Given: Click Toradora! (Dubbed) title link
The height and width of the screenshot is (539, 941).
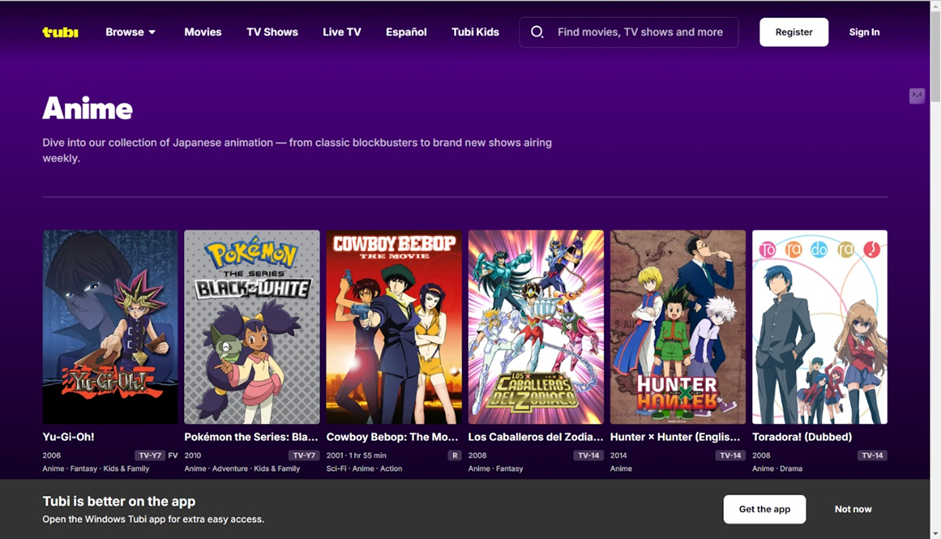Looking at the screenshot, I should pos(802,437).
